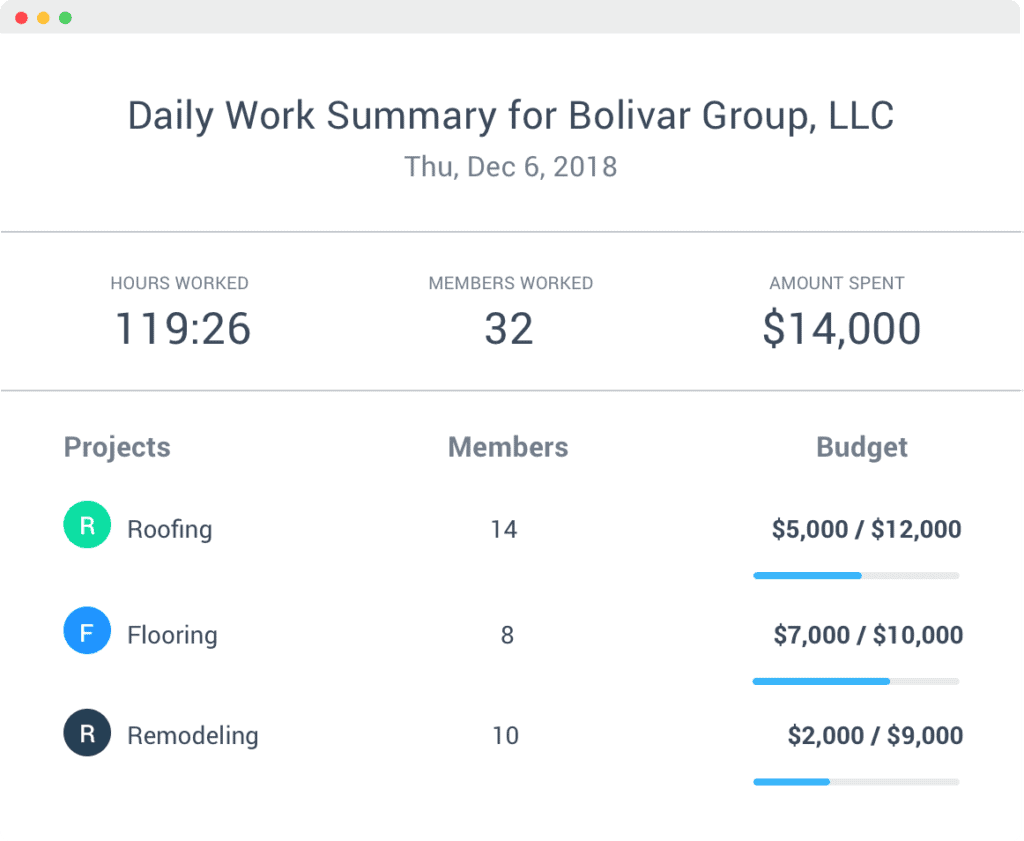Viewport: 1024px width, 841px height.
Task: Click the dark Remodeling project icon
Action: click(87, 732)
